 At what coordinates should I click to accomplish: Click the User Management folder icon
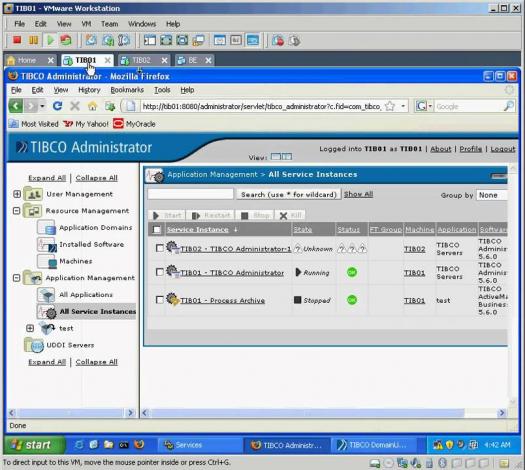point(32,194)
